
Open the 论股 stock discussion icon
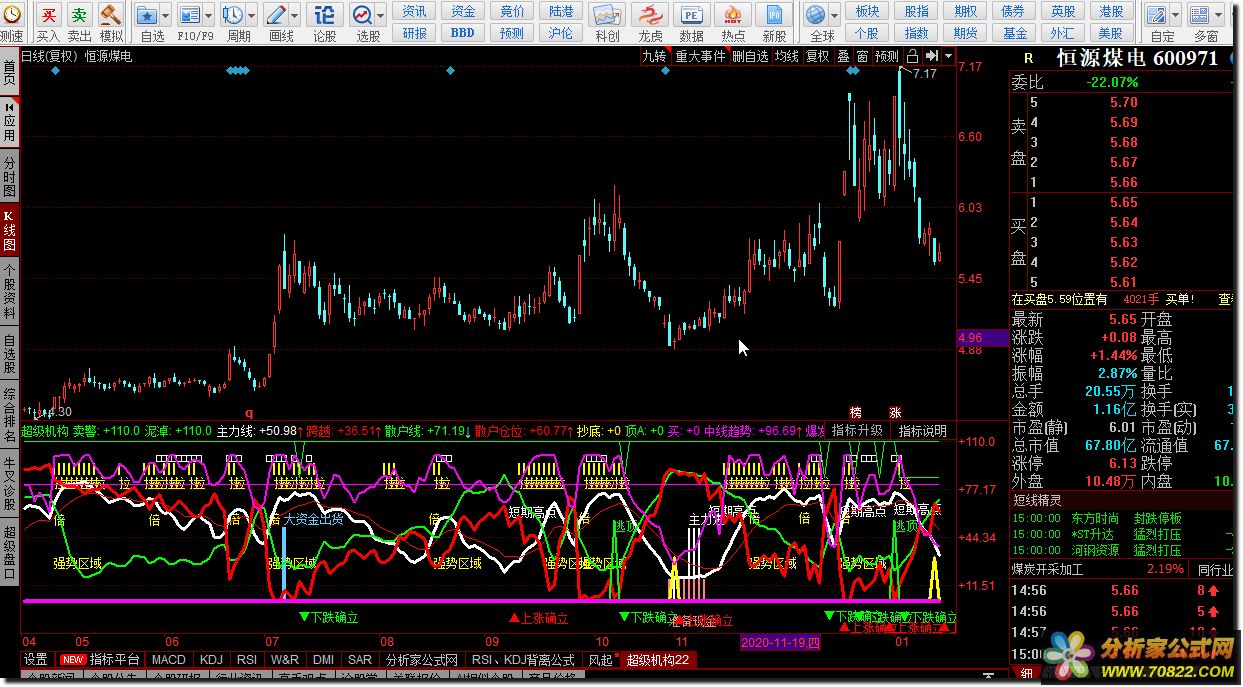click(324, 16)
